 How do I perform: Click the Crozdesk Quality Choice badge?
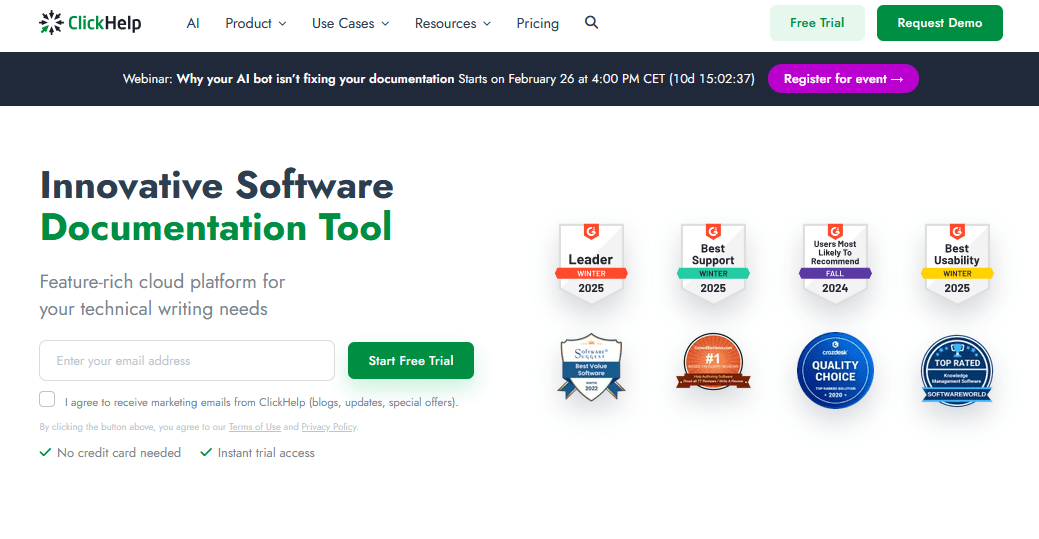point(835,370)
